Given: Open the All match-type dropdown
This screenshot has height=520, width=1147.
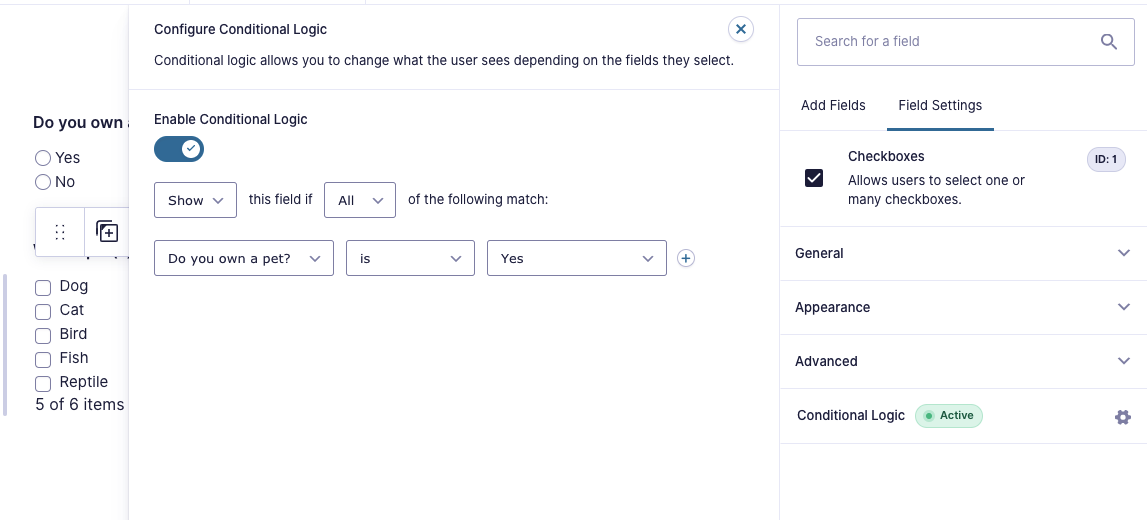Looking at the screenshot, I should (360, 200).
